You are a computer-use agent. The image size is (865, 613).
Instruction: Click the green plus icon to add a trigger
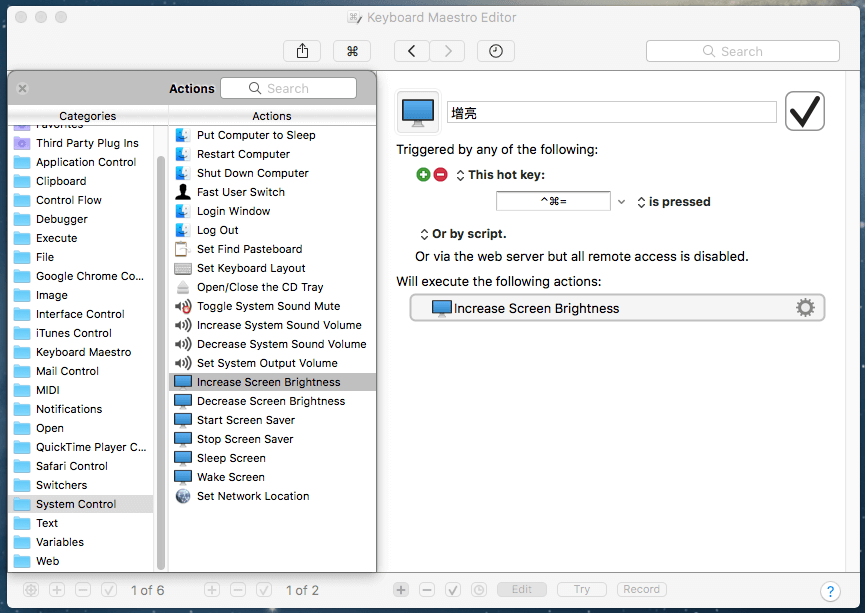coord(424,175)
